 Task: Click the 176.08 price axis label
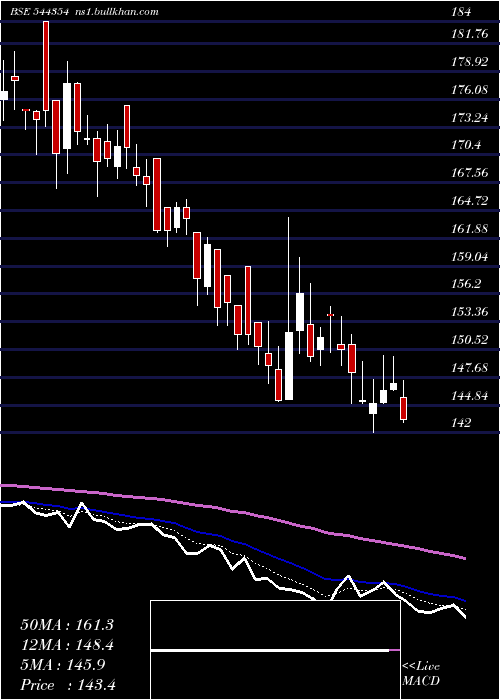point(470,90)
